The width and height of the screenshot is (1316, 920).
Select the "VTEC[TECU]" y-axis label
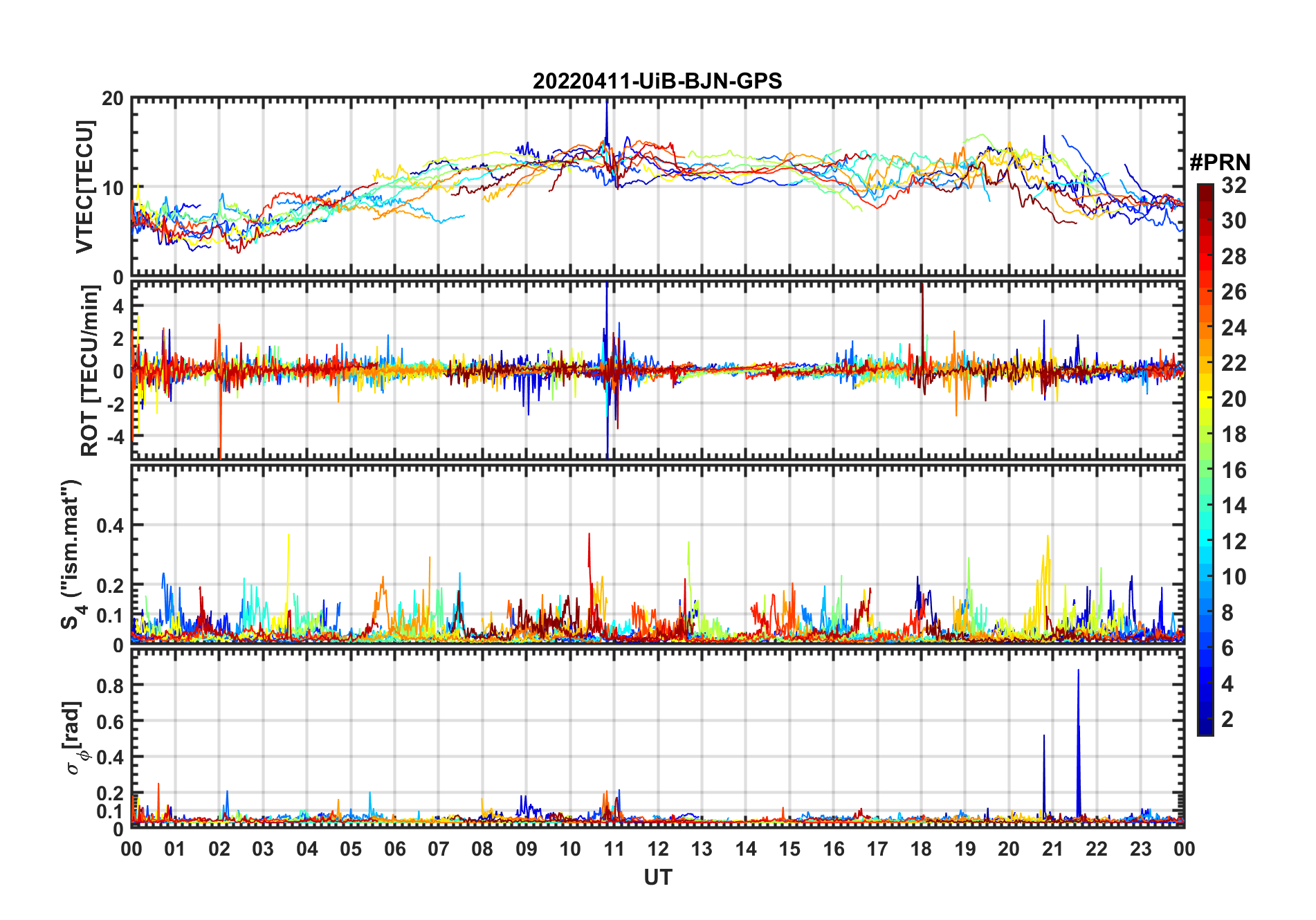pos(84,187)
